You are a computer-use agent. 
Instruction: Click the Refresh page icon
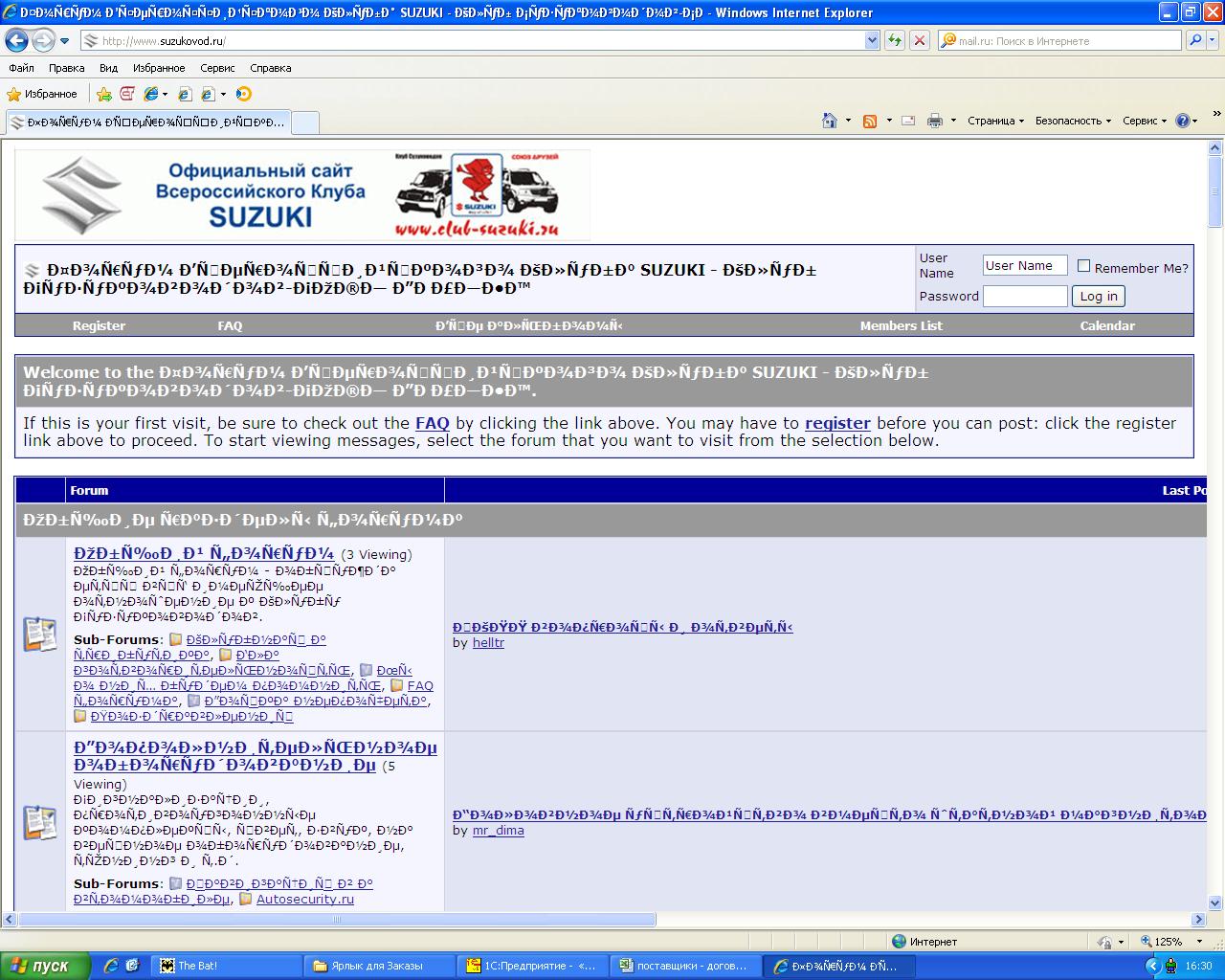[x=895, y=40]
